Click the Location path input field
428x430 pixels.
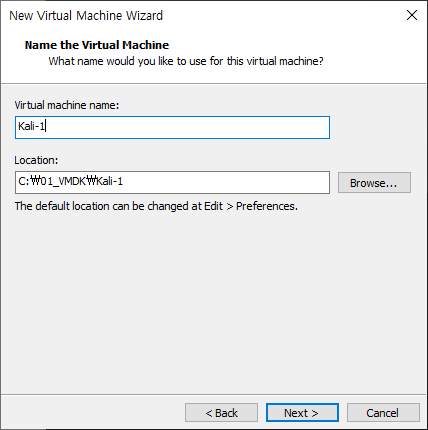(x=172, y=182)
